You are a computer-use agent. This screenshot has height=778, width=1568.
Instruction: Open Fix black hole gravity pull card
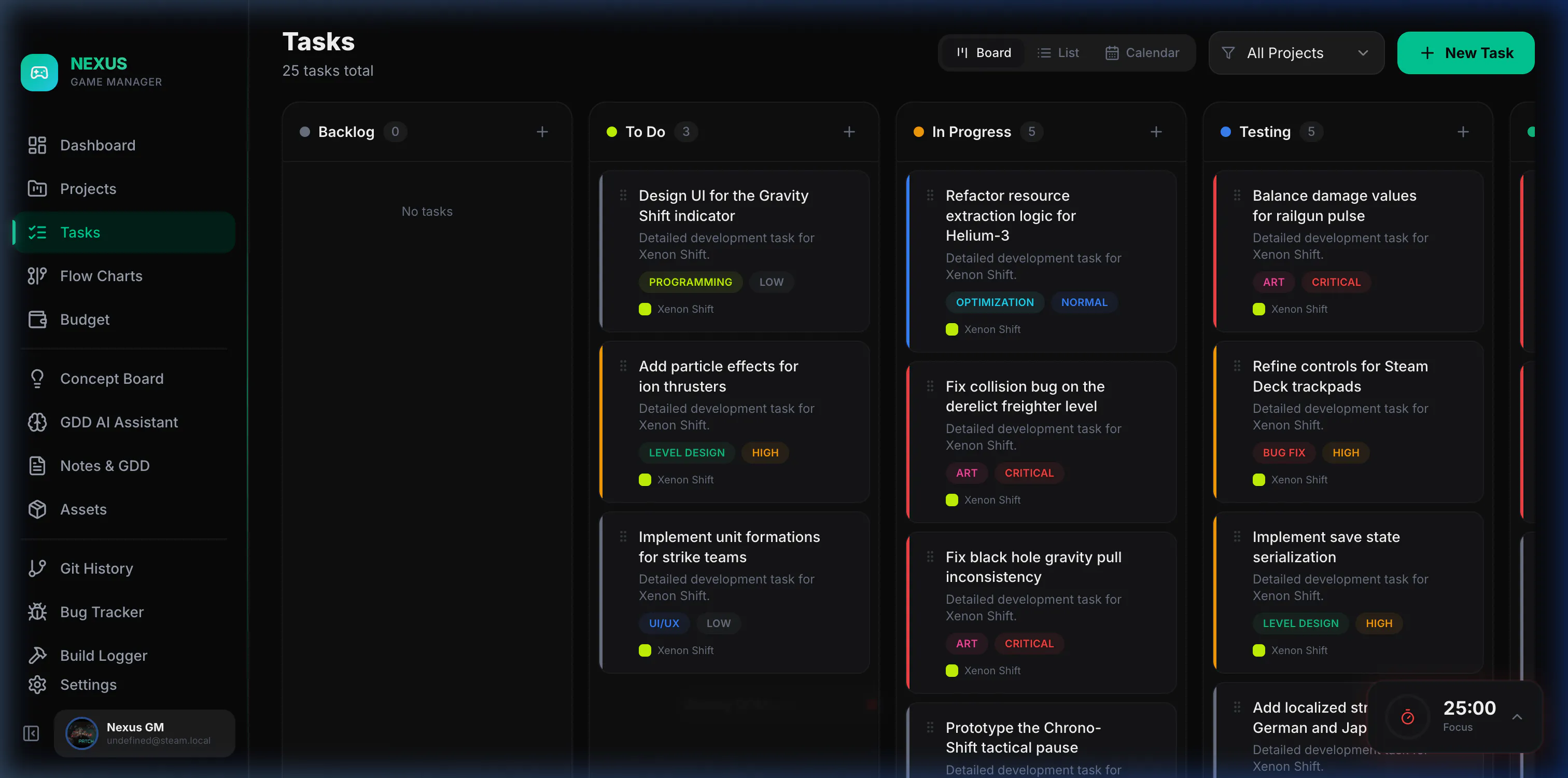(1042, 613)
